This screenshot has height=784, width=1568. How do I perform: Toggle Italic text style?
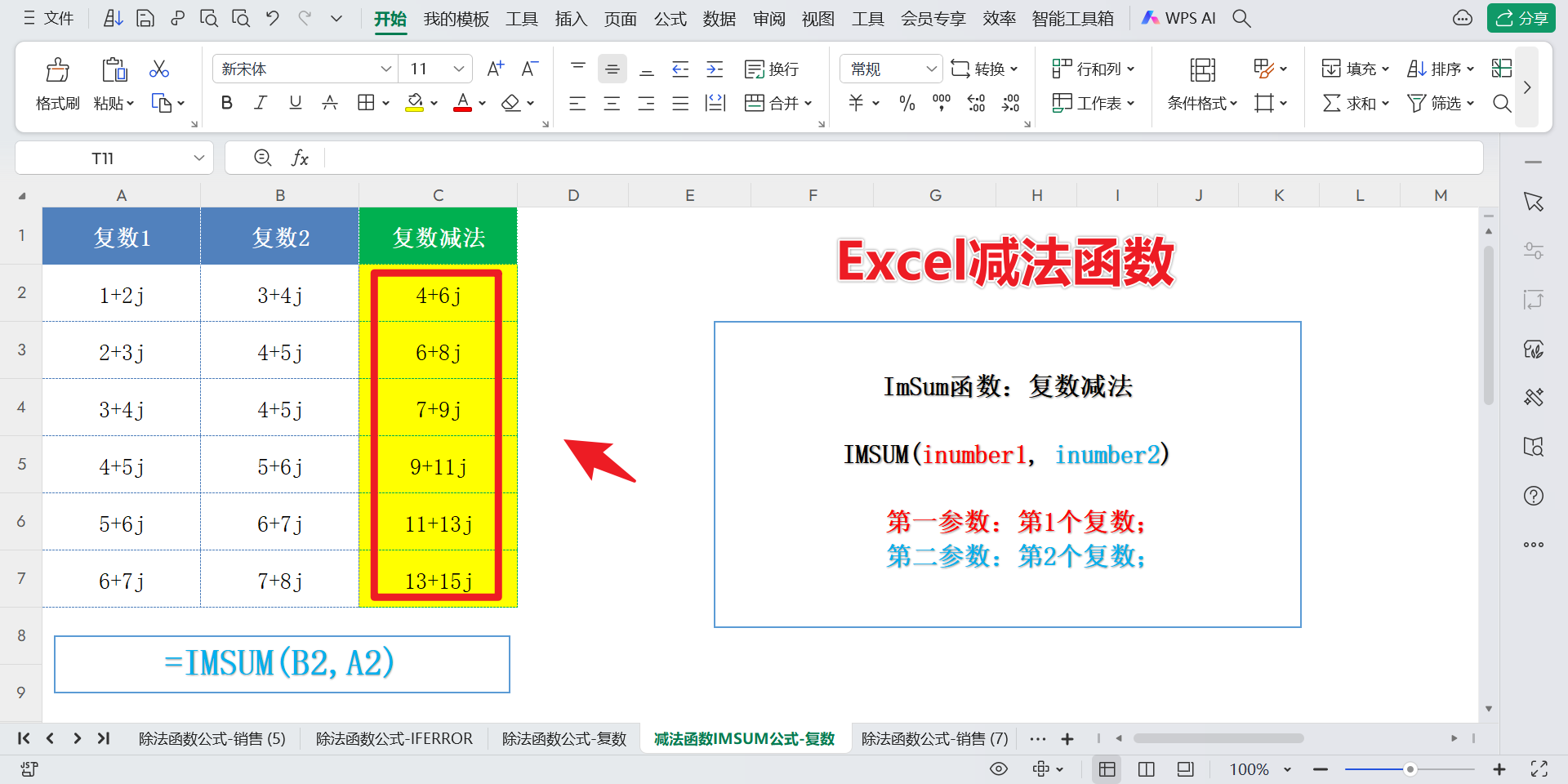(261, 103)
